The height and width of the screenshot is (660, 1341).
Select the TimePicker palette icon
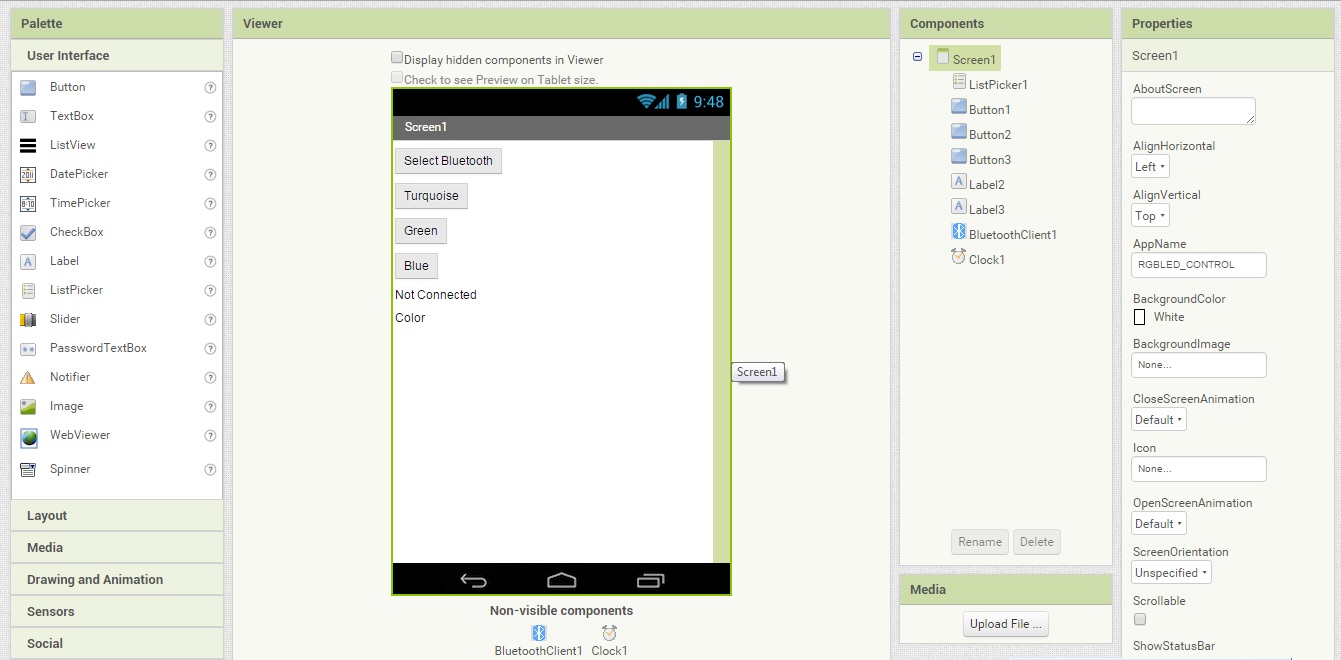coord(28,203)
